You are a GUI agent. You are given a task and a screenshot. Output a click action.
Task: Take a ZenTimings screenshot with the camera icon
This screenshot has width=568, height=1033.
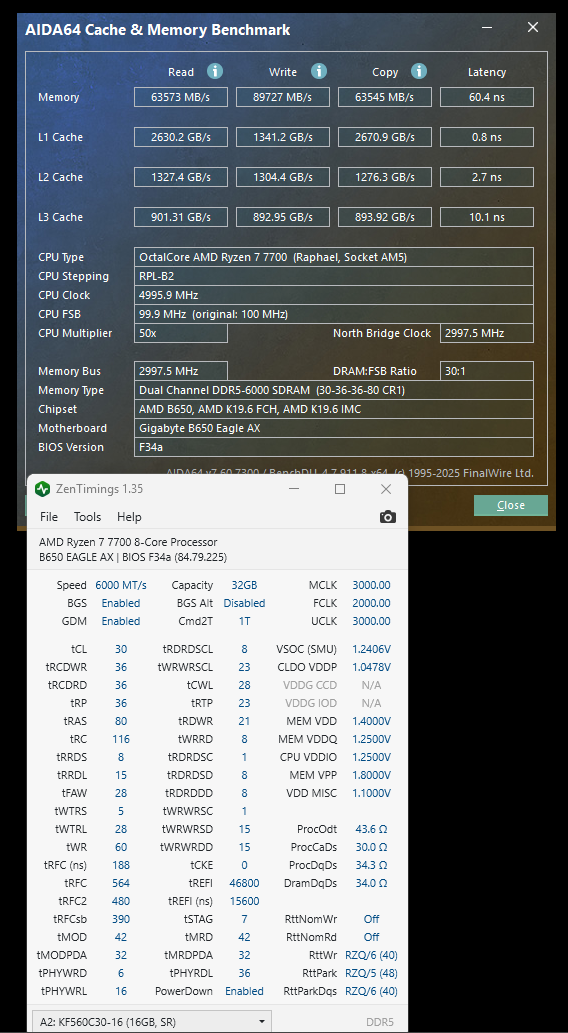[388, 516]
